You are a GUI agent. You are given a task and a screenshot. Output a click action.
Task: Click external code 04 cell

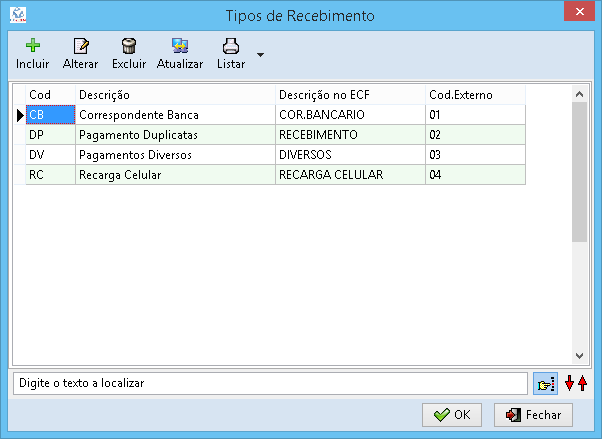(476, 175)
